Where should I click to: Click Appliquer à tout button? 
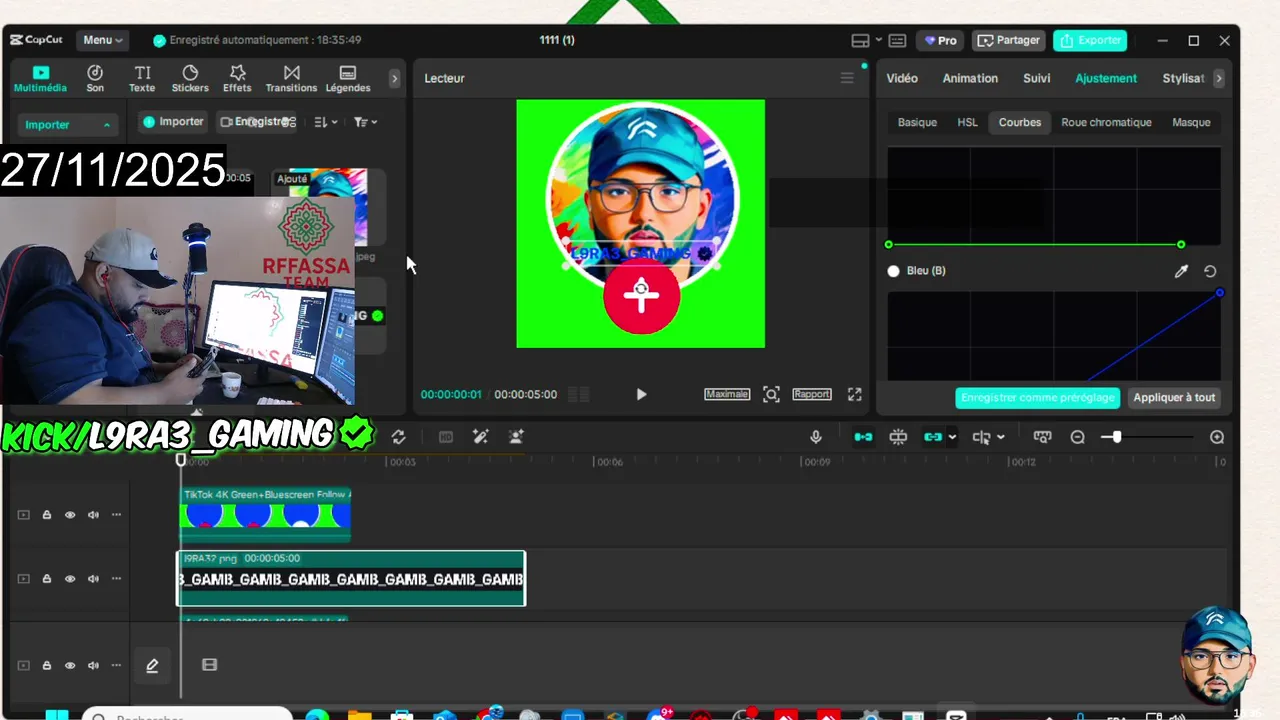coord(1174,397)
